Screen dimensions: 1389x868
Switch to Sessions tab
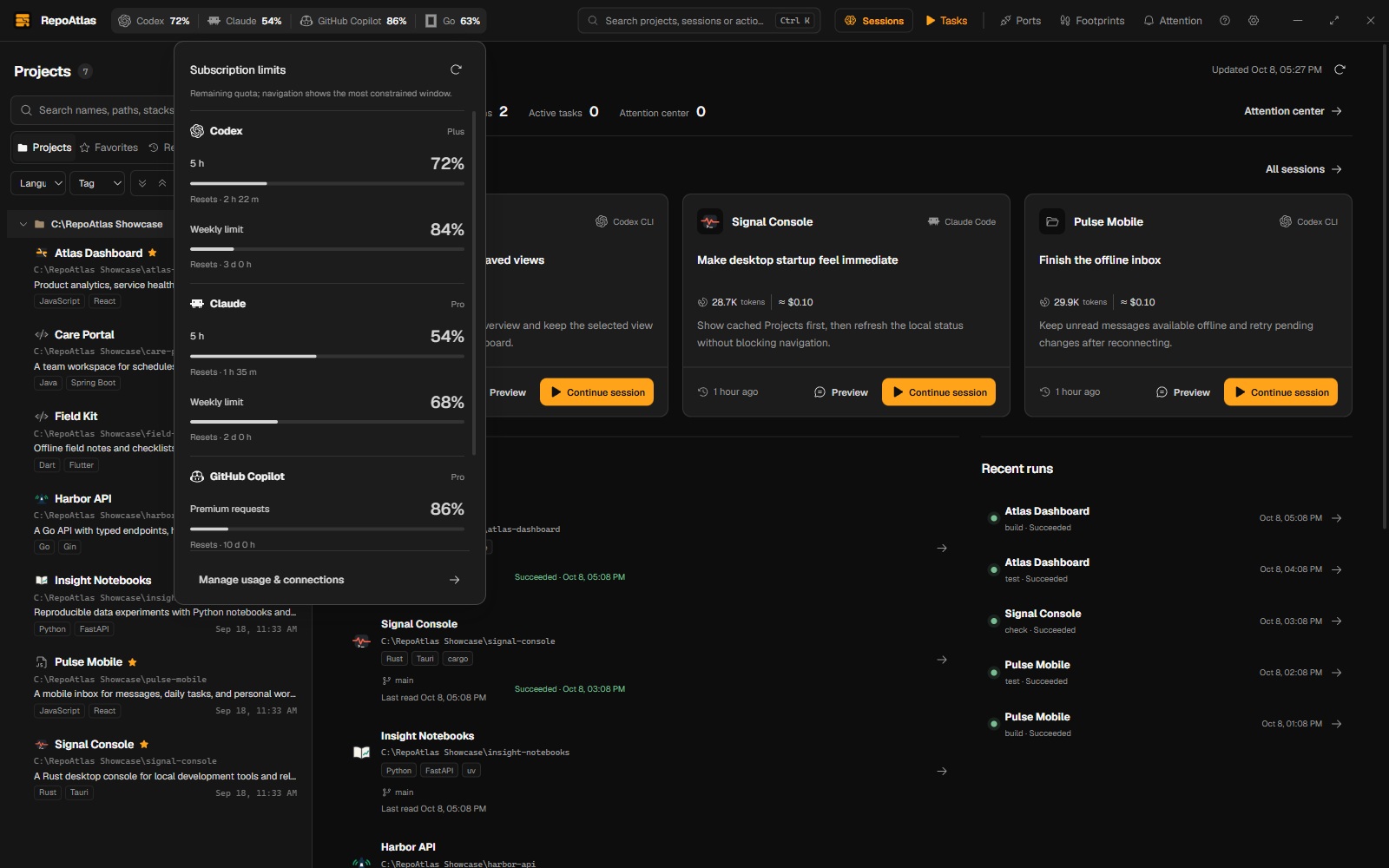(873, 21)
